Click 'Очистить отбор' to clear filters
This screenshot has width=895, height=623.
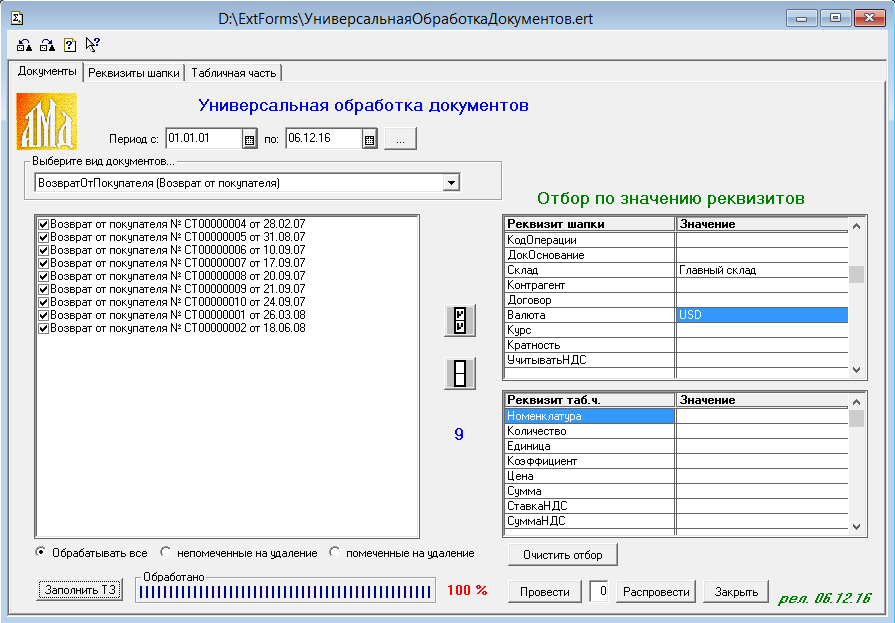(563, 555)
